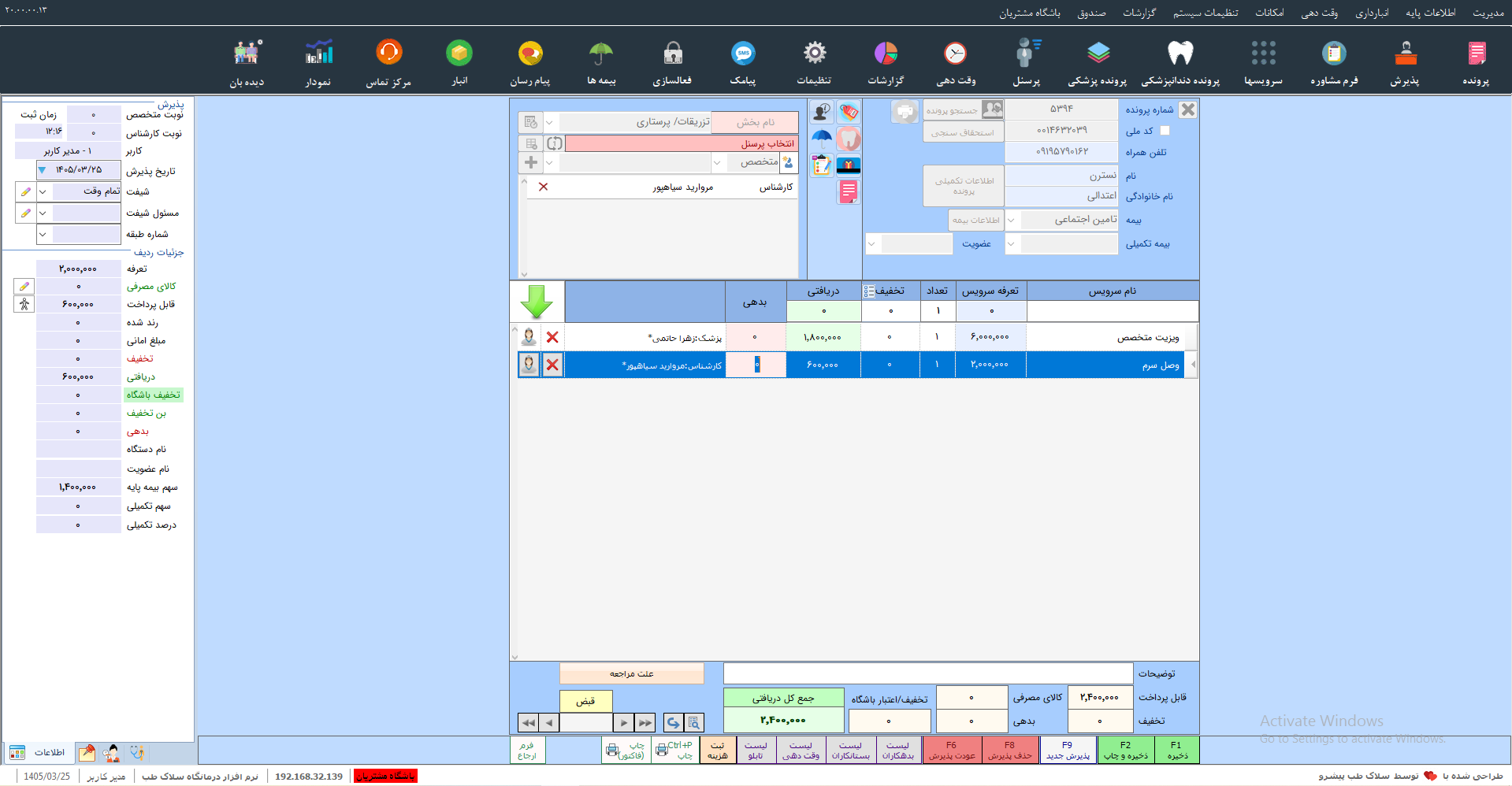The width and height of the screenshot is (1512, 786).
Task: Open the گزارشات menu
Action: [x=1139, y=13]
